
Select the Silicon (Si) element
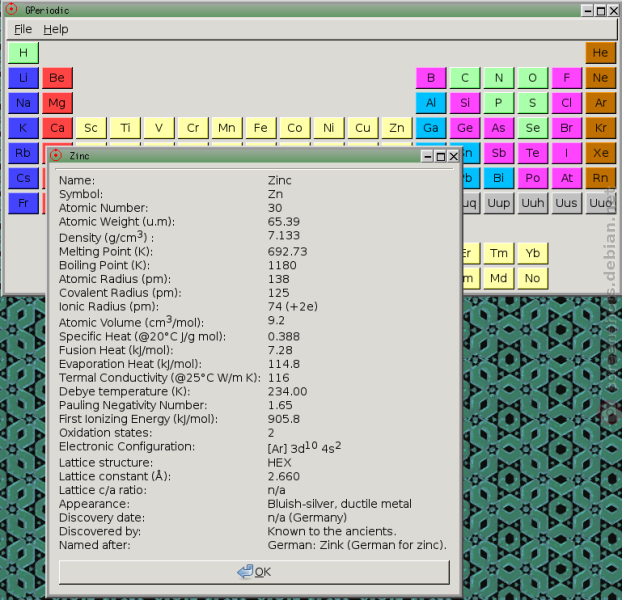click(x=465, y=103)
